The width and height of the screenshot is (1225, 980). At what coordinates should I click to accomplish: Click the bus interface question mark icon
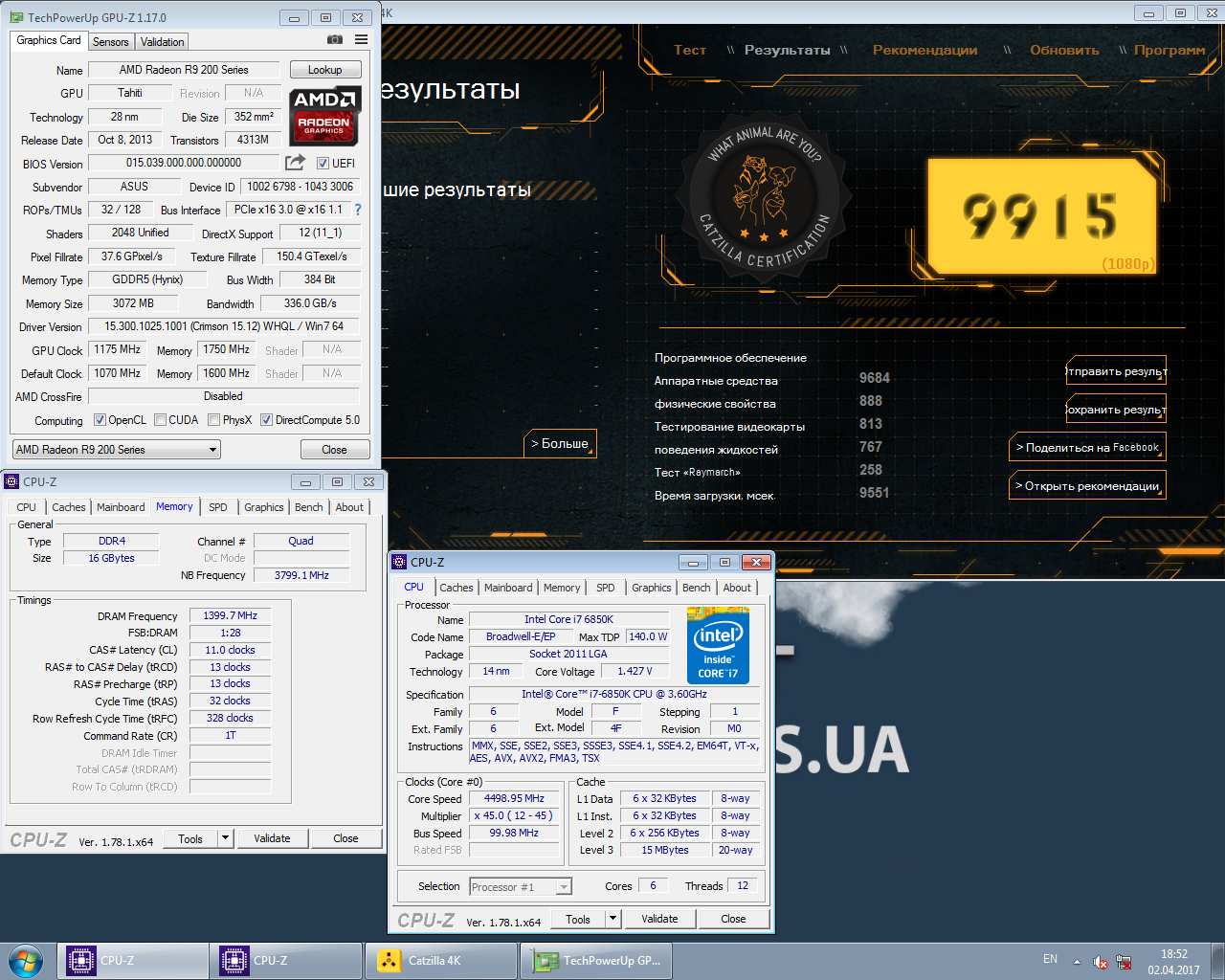(x=358, y=210)
